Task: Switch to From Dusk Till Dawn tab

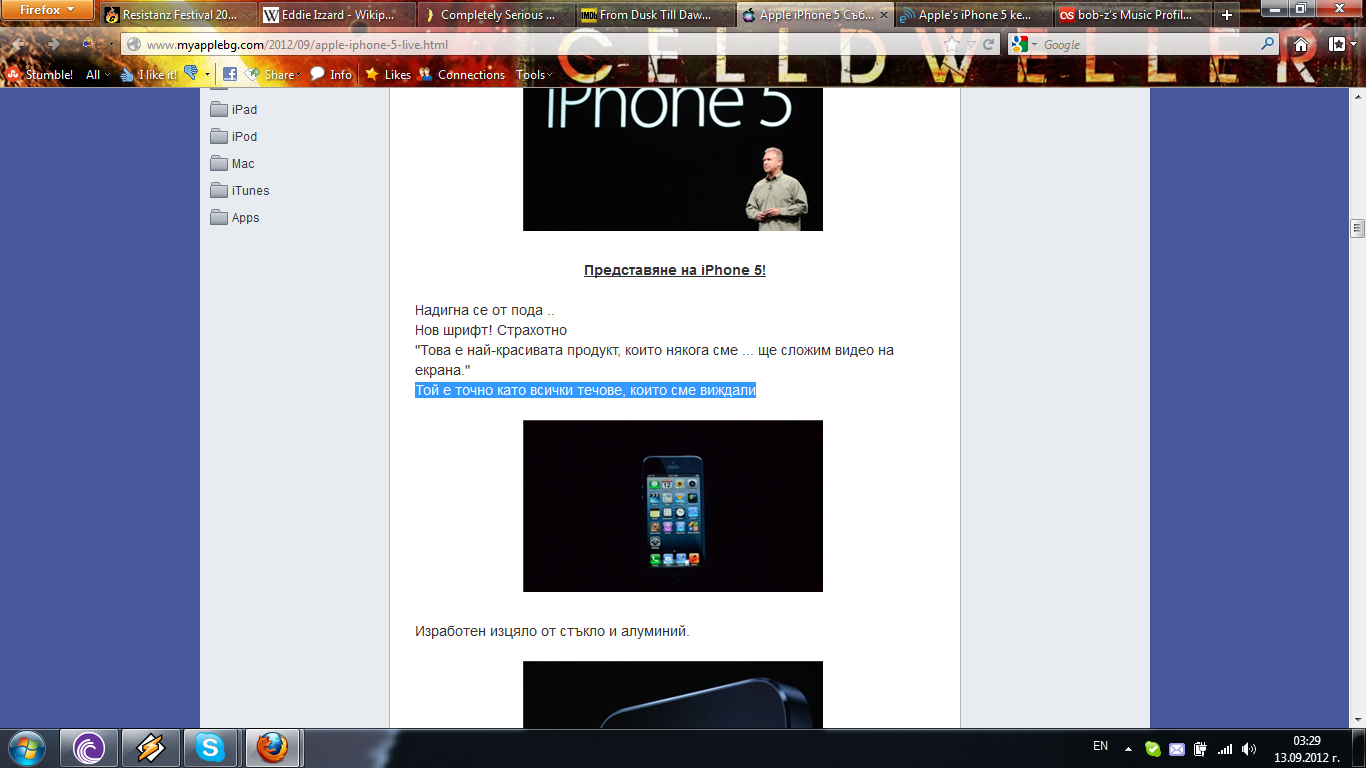Action: (x=655, y=15)
